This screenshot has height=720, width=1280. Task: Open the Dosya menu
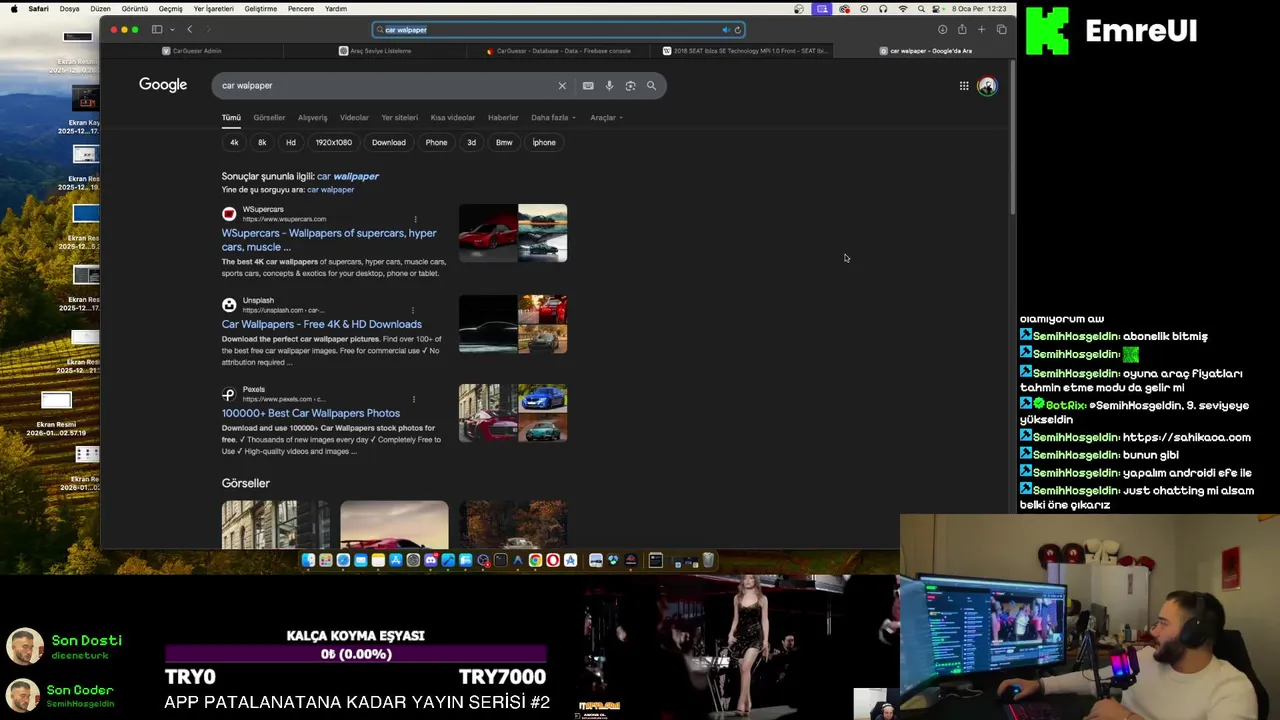[x=69, y=9]
